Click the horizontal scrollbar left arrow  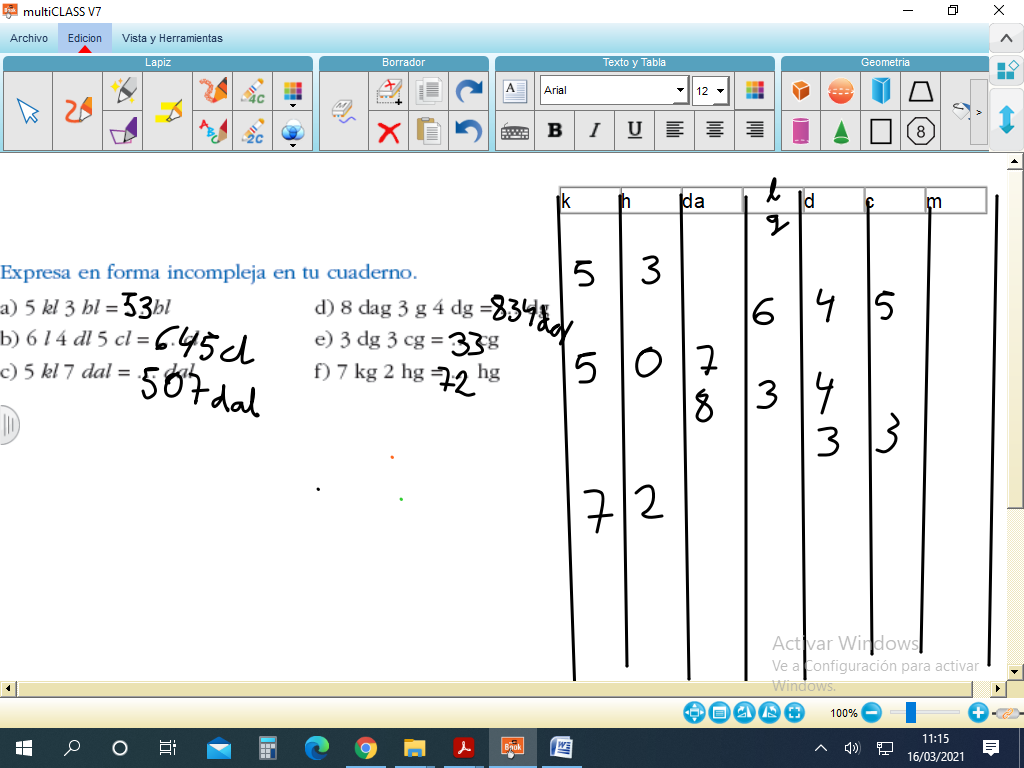point(8,688)
